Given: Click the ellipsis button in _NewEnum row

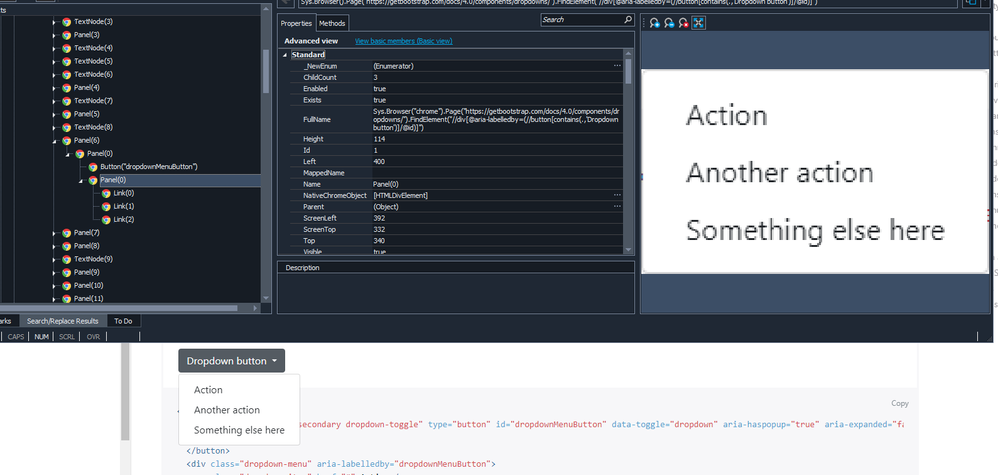Looking at the screenshot, I should 617,65.
